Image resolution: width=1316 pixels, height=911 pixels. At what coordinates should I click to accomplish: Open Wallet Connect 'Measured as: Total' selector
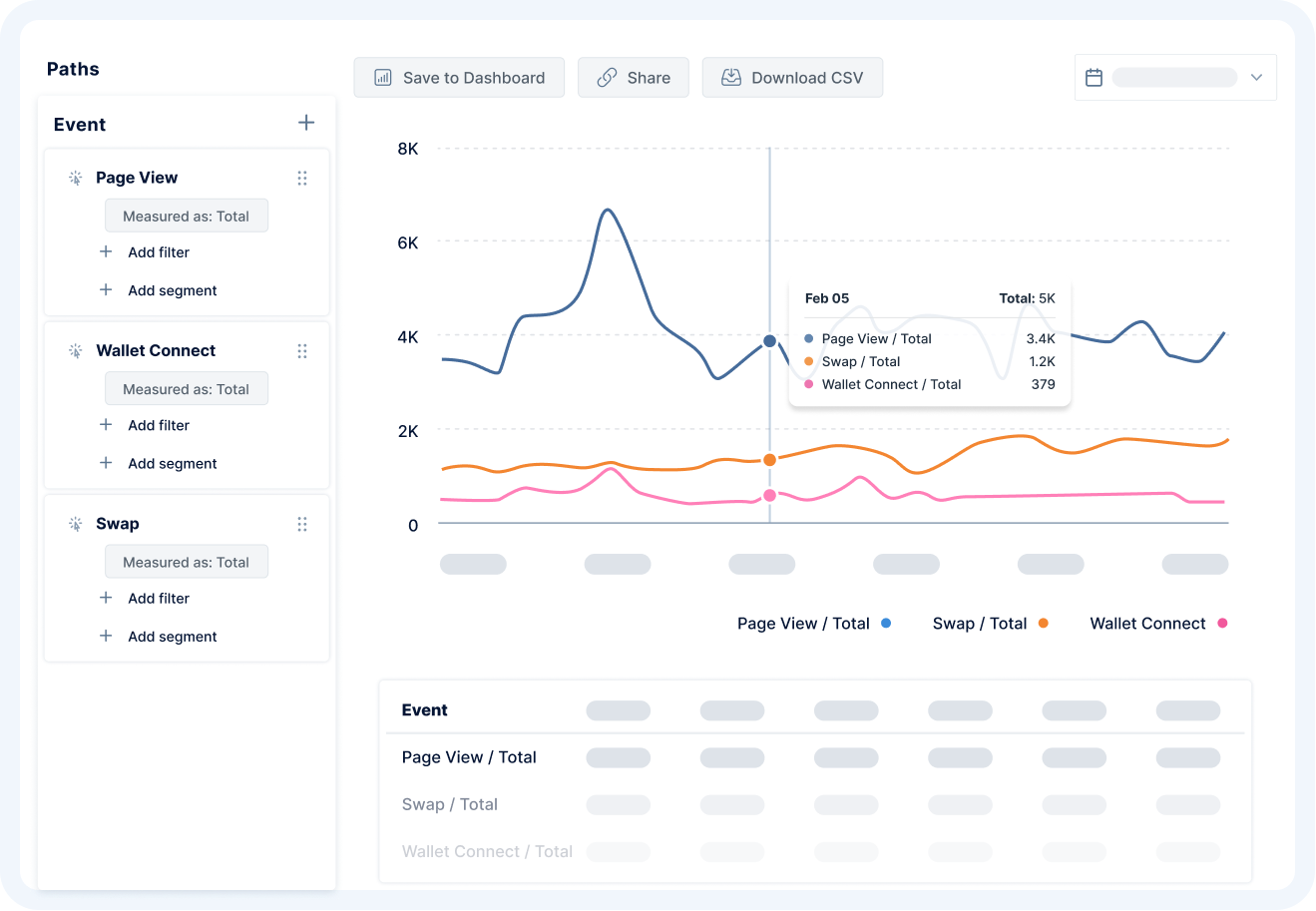tap(187, 389)
